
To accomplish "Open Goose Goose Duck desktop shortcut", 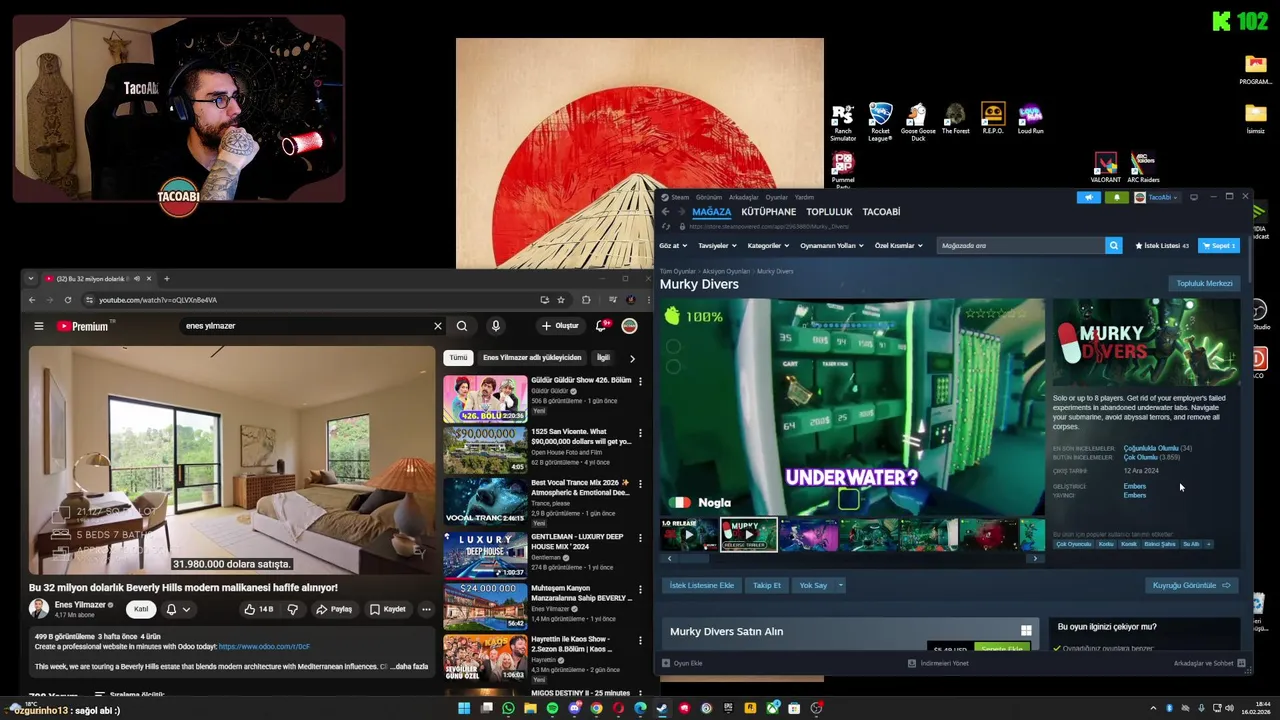I will [918, 121].
